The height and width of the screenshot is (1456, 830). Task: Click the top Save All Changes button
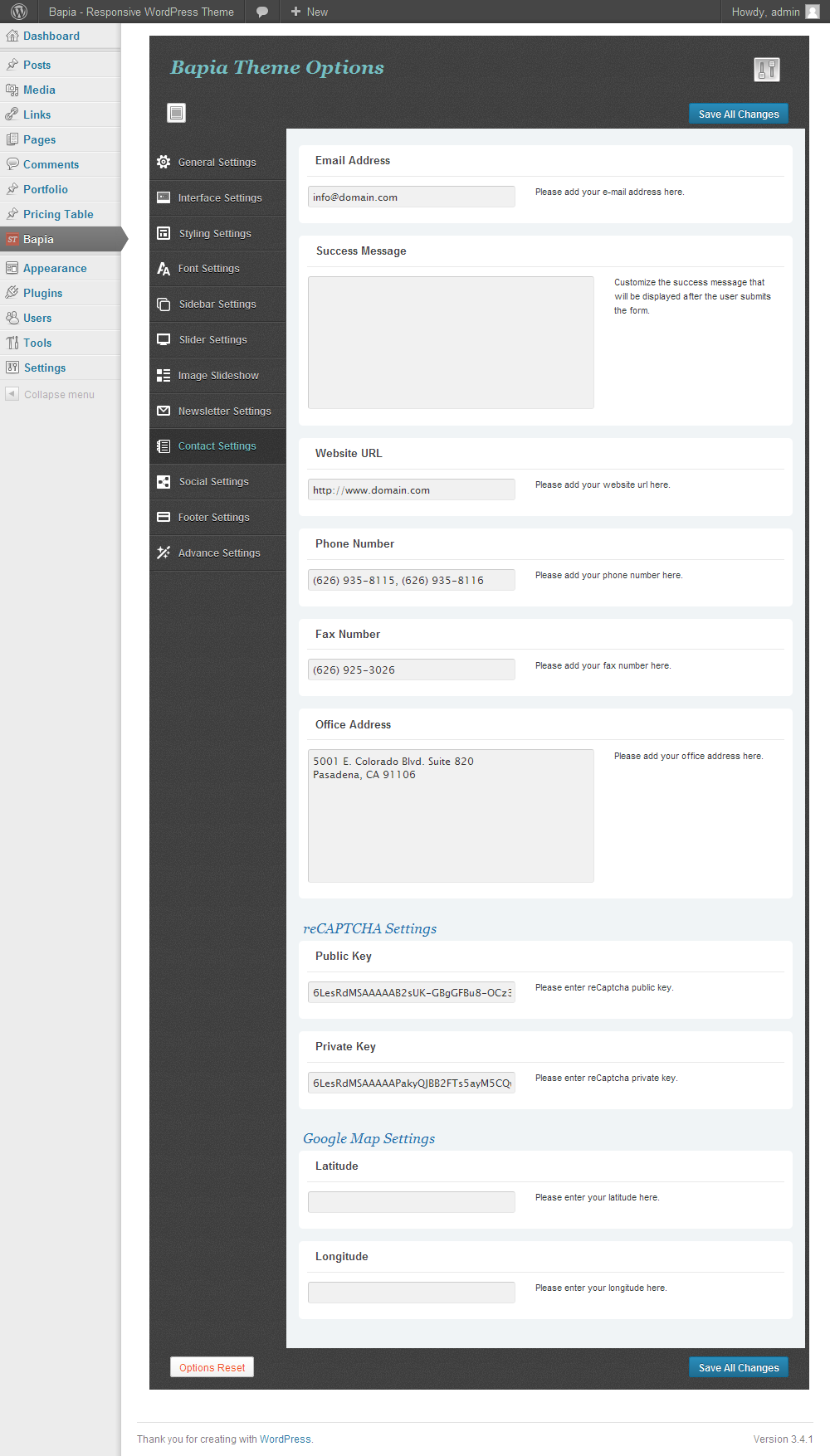(x=738, y=114)
